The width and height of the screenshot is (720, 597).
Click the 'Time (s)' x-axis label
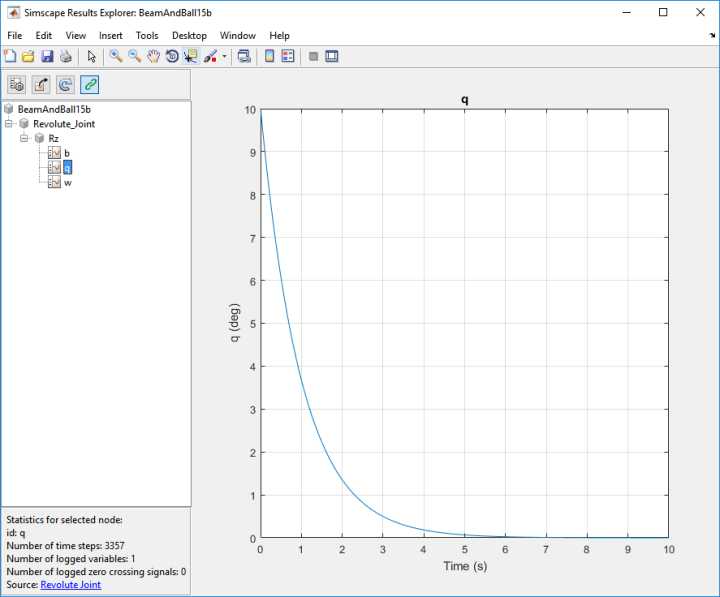point(465,566)
